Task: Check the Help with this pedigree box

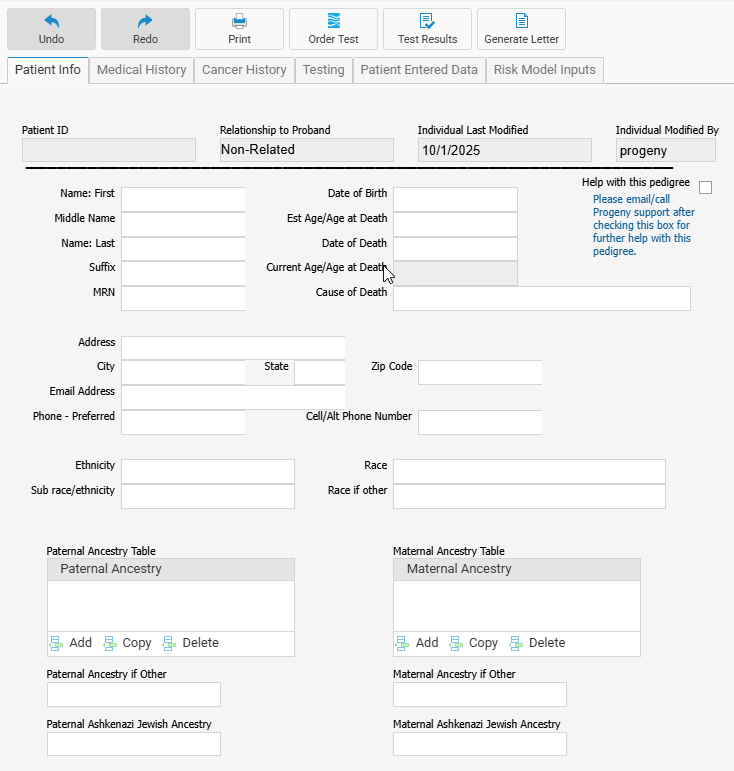Action: (705, 188)
